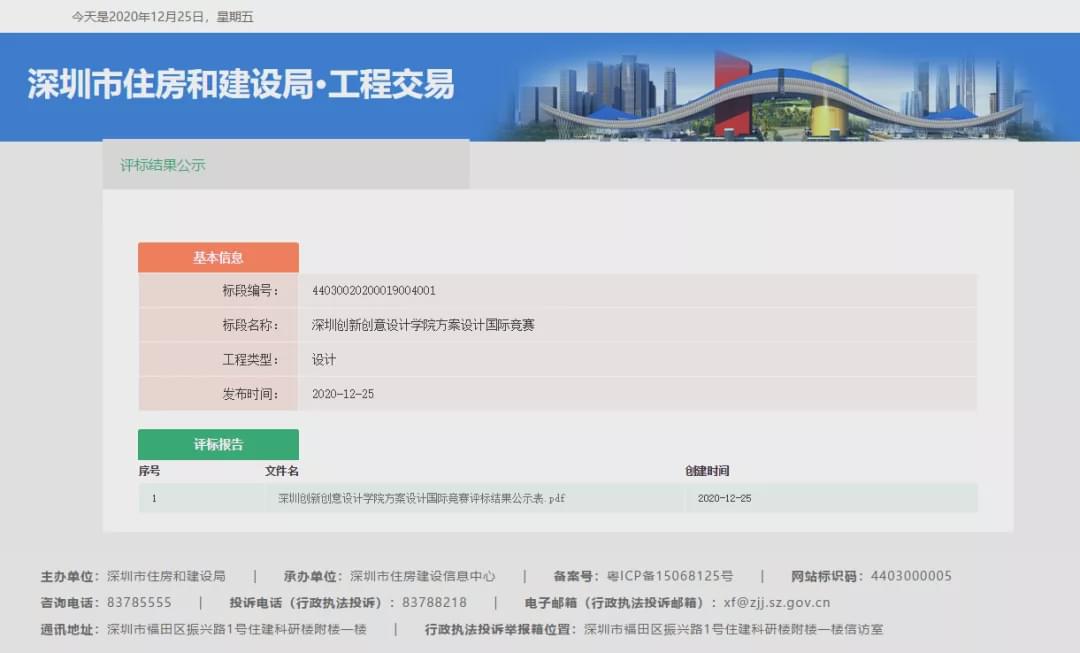Viewport: 1080px width, 653px height.
Task: Click the 发布时间 value 2020-12-25
Action: (x=343, y=394)
